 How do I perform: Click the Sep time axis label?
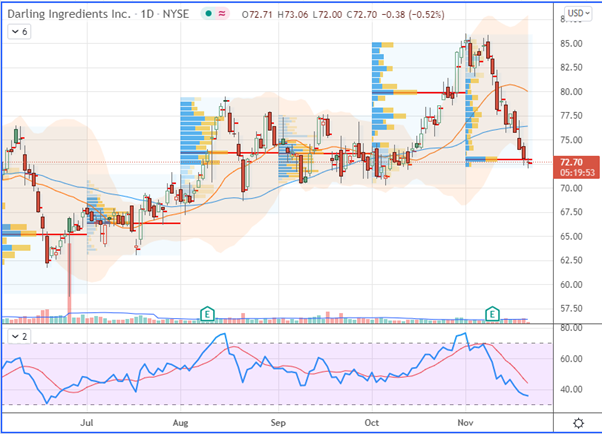278,423
